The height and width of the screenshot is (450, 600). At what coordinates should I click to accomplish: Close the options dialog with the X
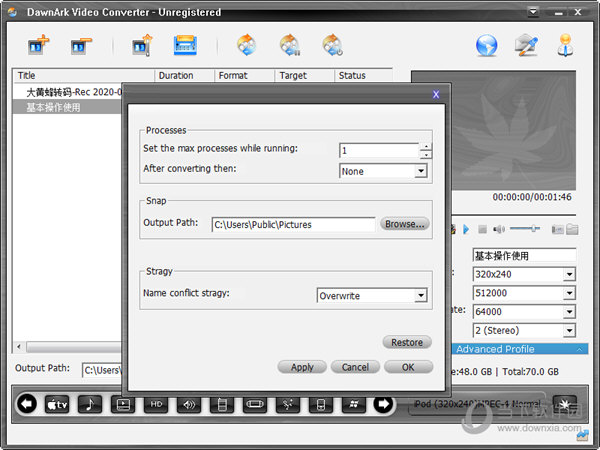pos(436,94)
